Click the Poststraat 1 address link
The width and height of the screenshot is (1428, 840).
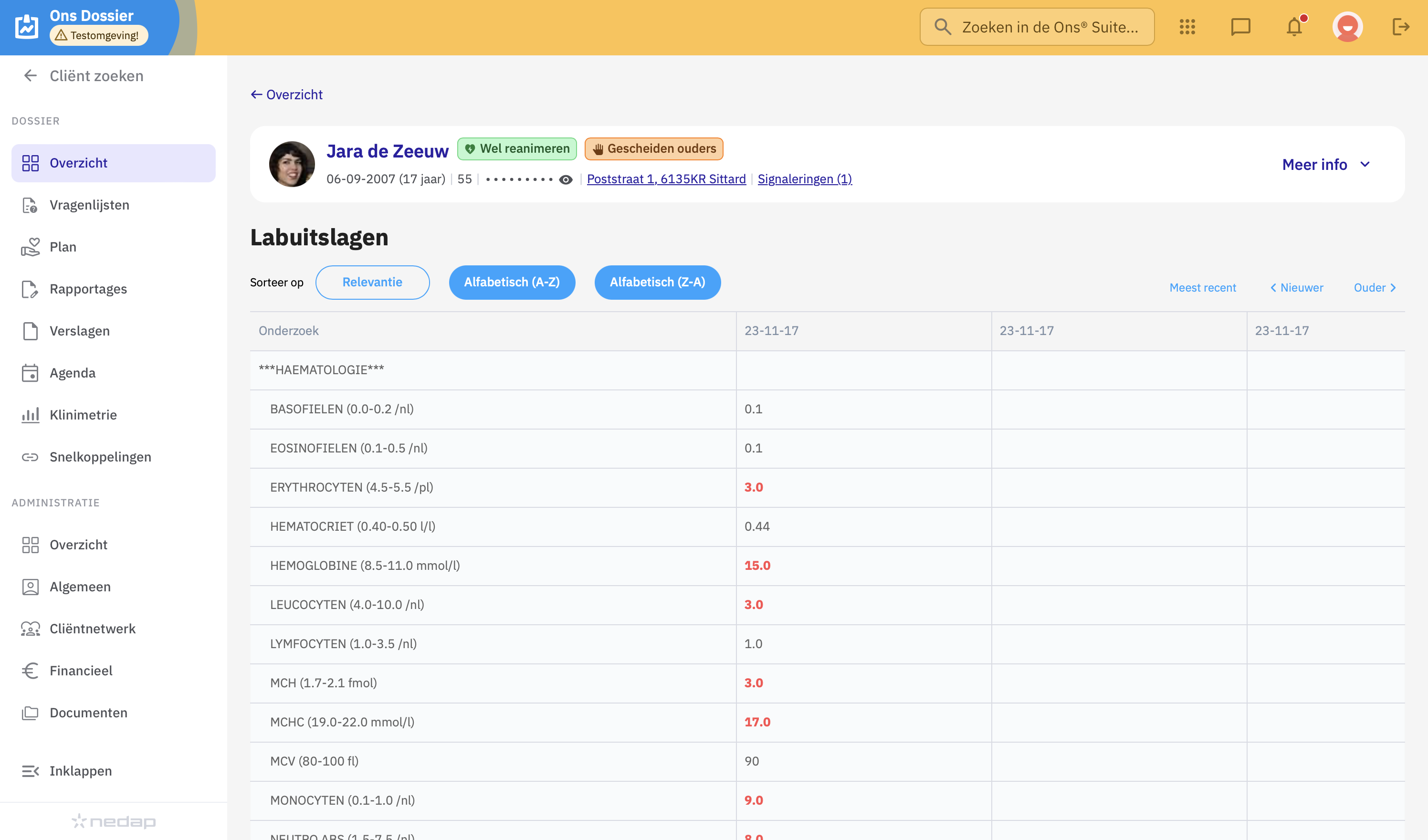click(666, 179)
